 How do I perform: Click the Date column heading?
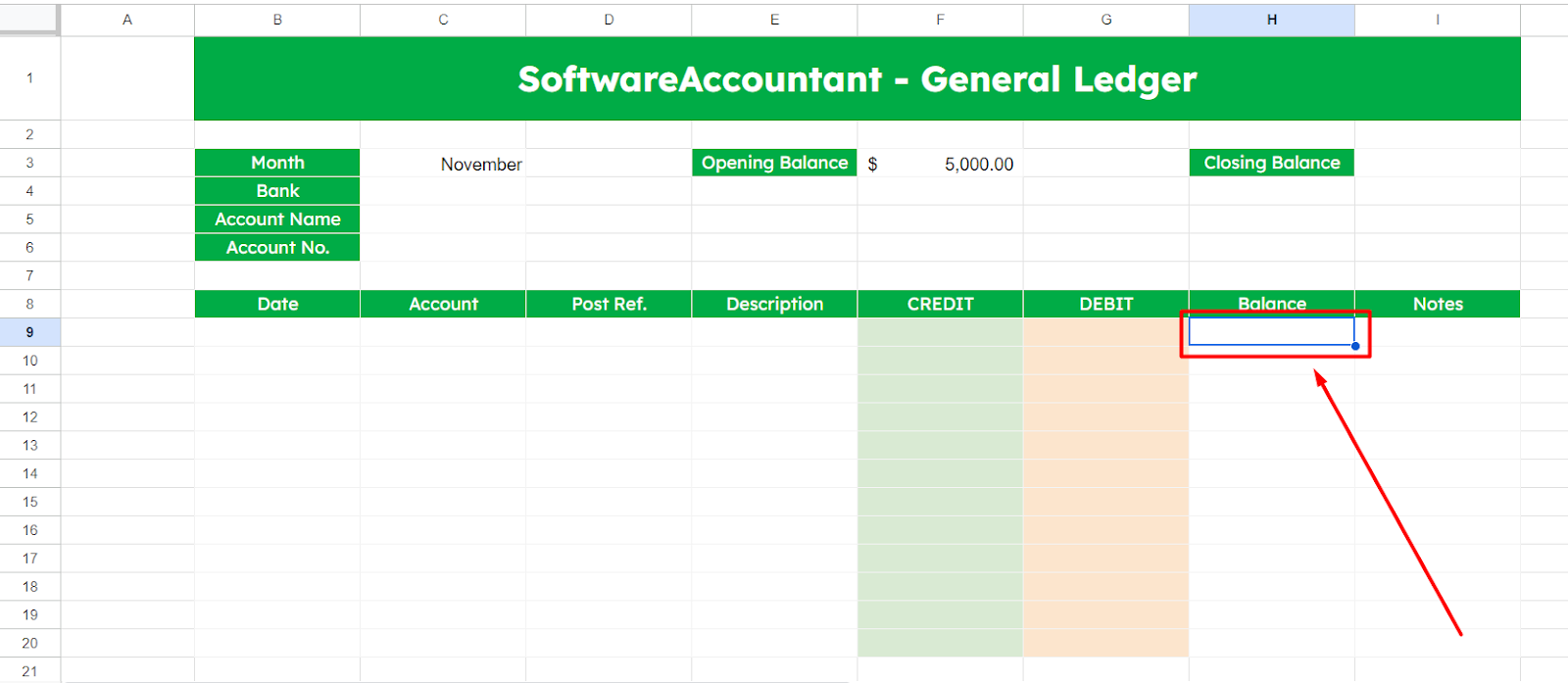(x=277, y=304)
